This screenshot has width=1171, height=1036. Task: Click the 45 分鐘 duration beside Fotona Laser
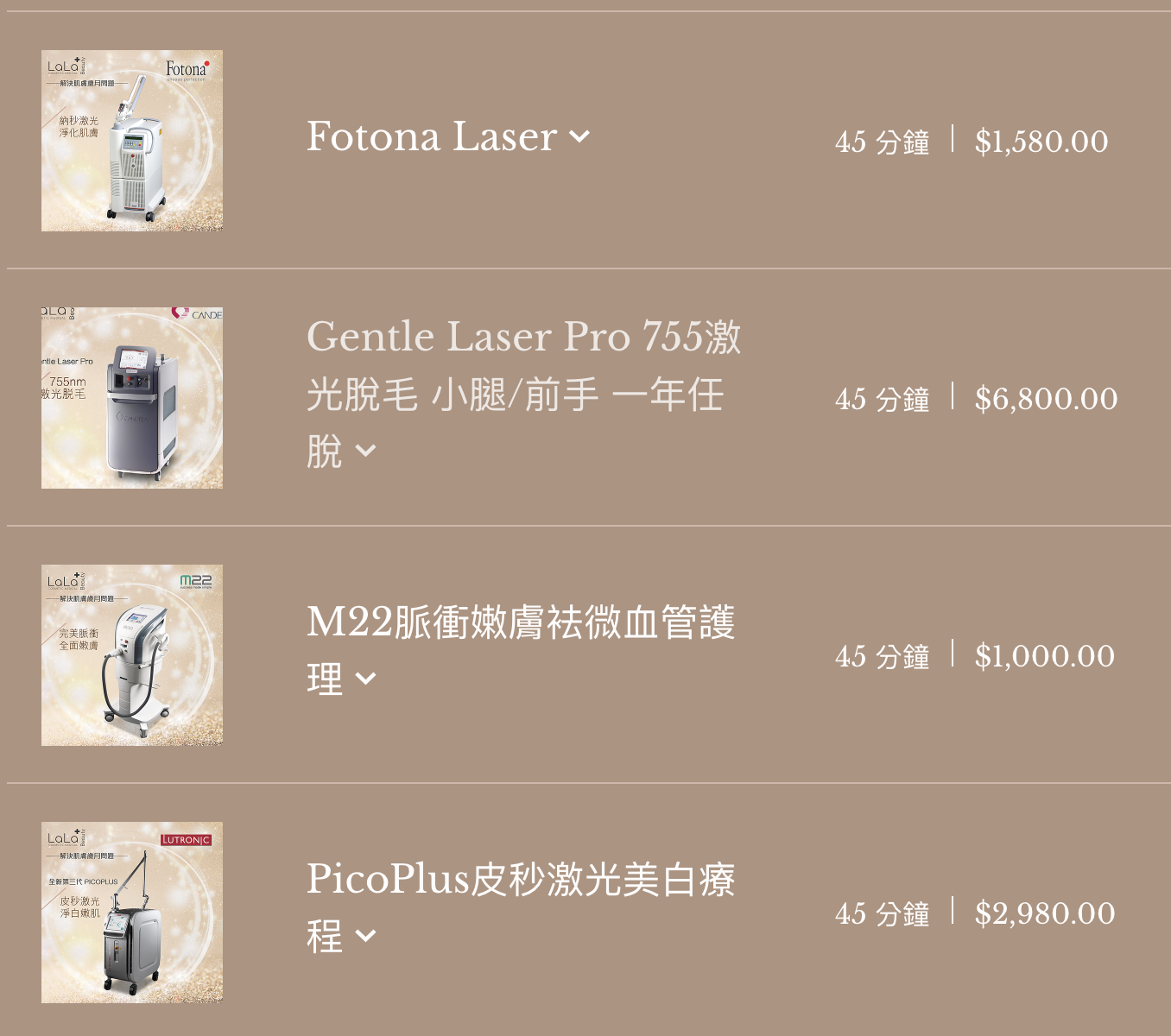(x=883, y=142)
